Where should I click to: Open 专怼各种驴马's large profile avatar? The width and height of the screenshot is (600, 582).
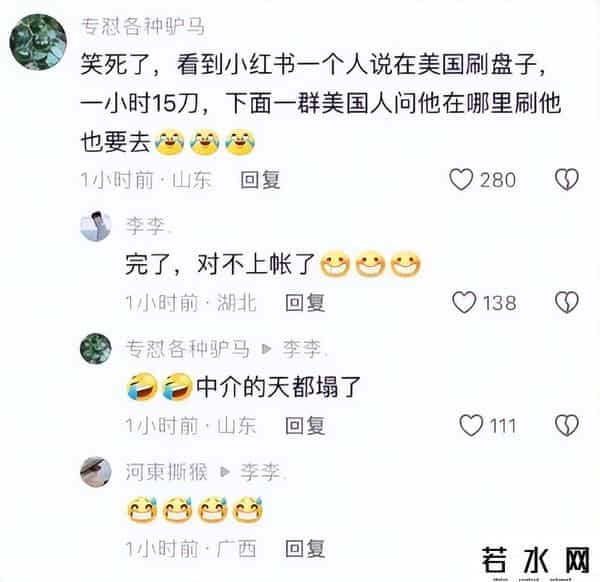[x=38, y=42]
